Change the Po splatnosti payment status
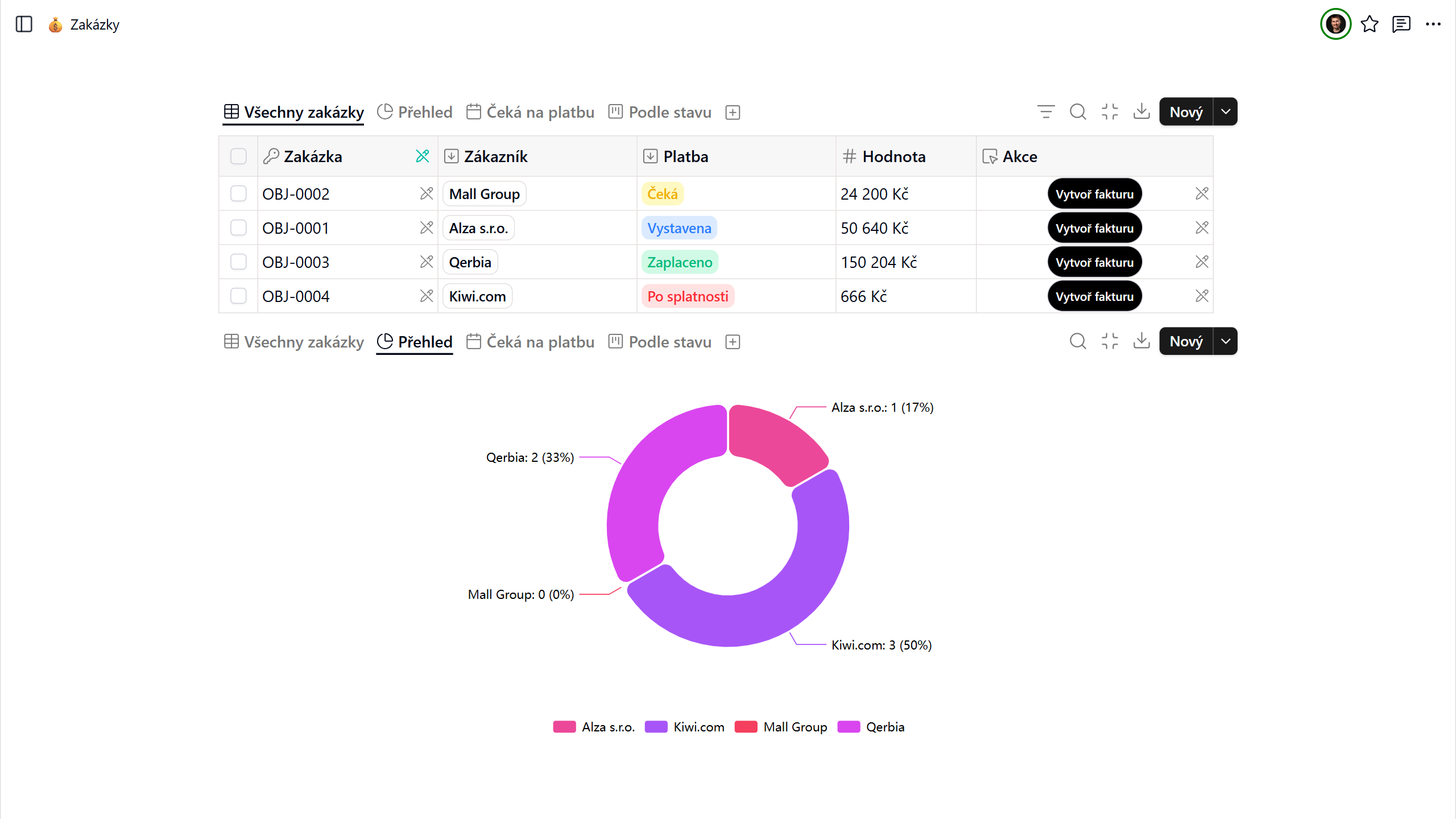Viewport: 1456px width, 819px height. click(688, 296)
